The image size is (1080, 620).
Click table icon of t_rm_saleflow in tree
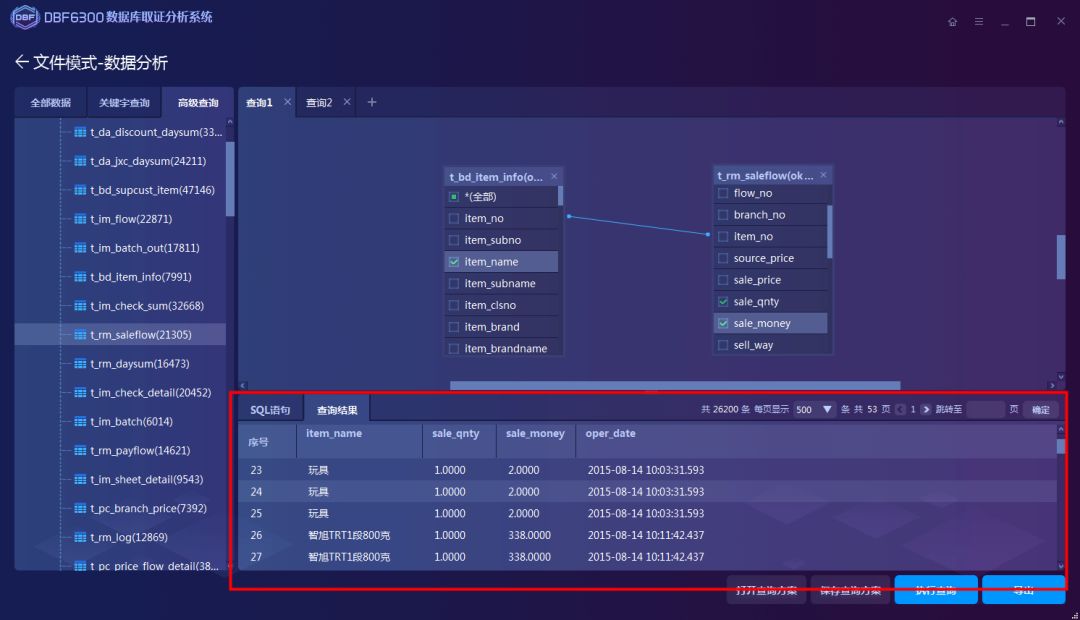[81, 335]
